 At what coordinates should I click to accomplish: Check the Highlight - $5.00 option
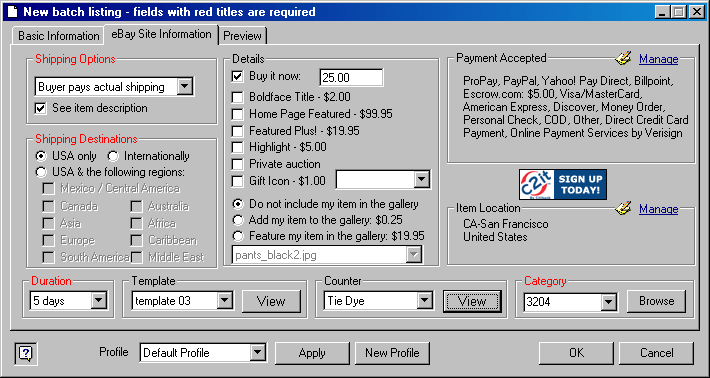[237, 148]
